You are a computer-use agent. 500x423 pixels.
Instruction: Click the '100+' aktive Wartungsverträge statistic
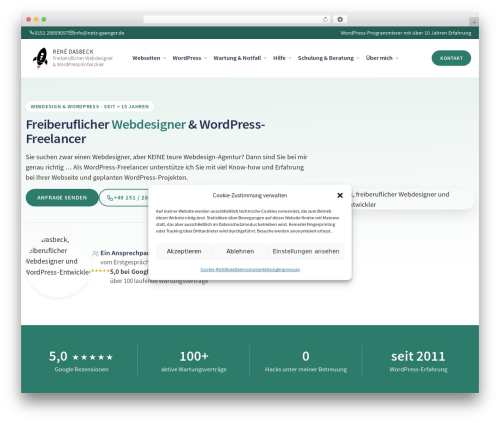click(x=194, y=357)
